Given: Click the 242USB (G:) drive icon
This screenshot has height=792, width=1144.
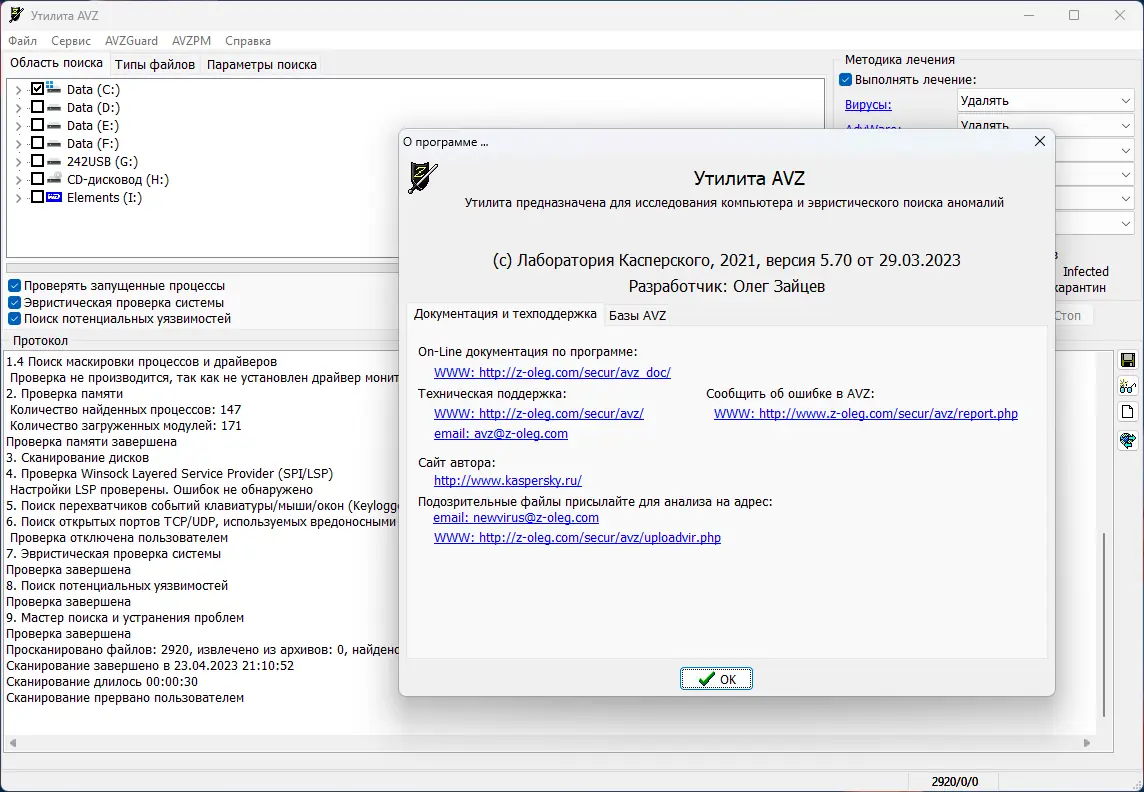Looking at the screenshot, I should [54, 162].
